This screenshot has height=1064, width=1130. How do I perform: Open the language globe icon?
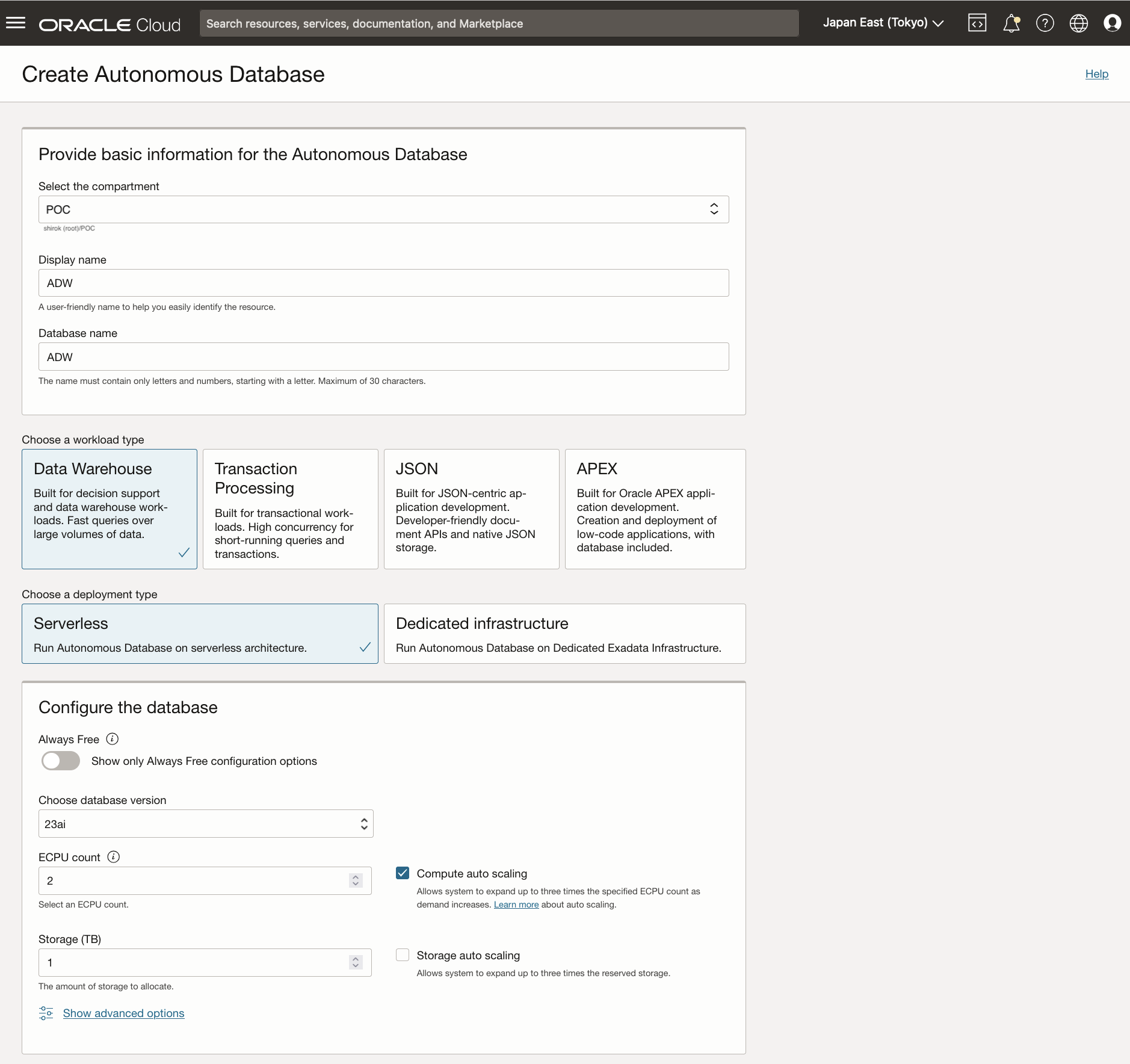click(1078, 23)
